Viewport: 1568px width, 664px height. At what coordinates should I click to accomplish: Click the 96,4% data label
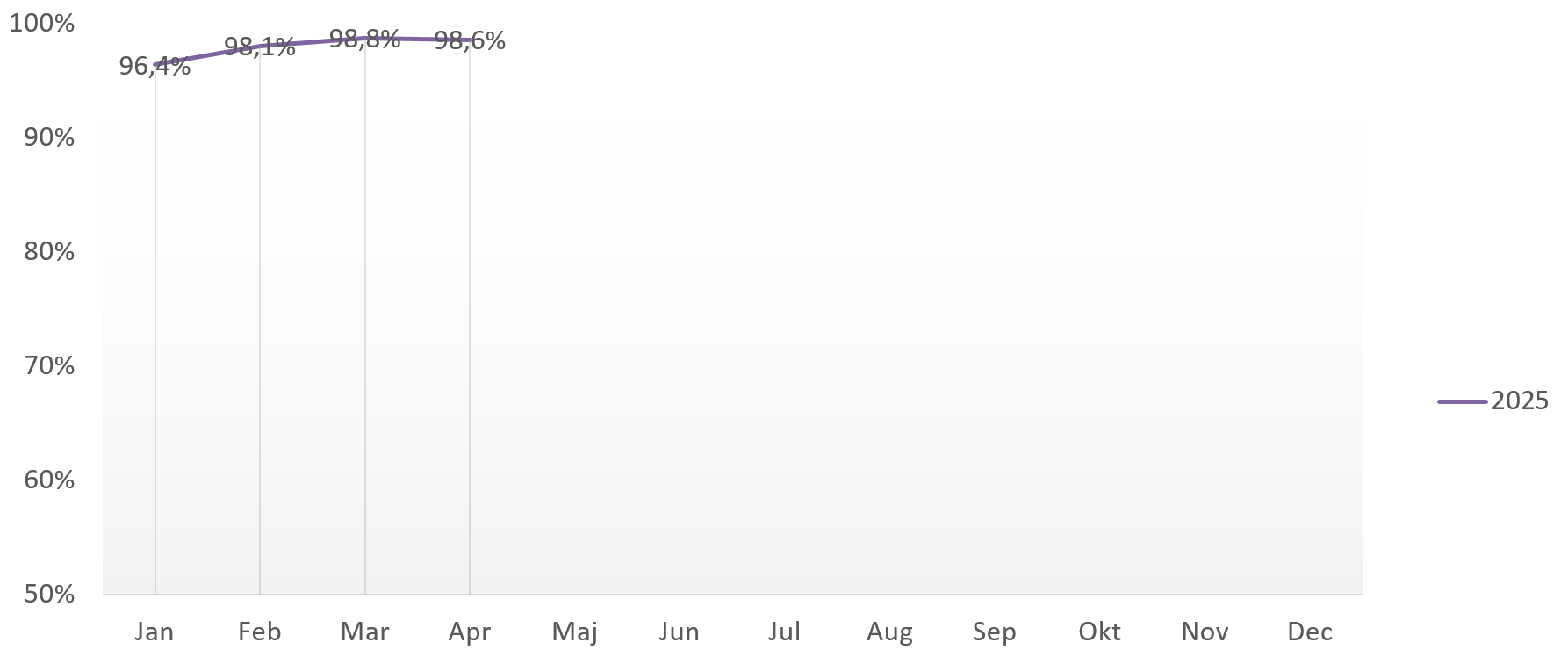(x=155, y=67)
